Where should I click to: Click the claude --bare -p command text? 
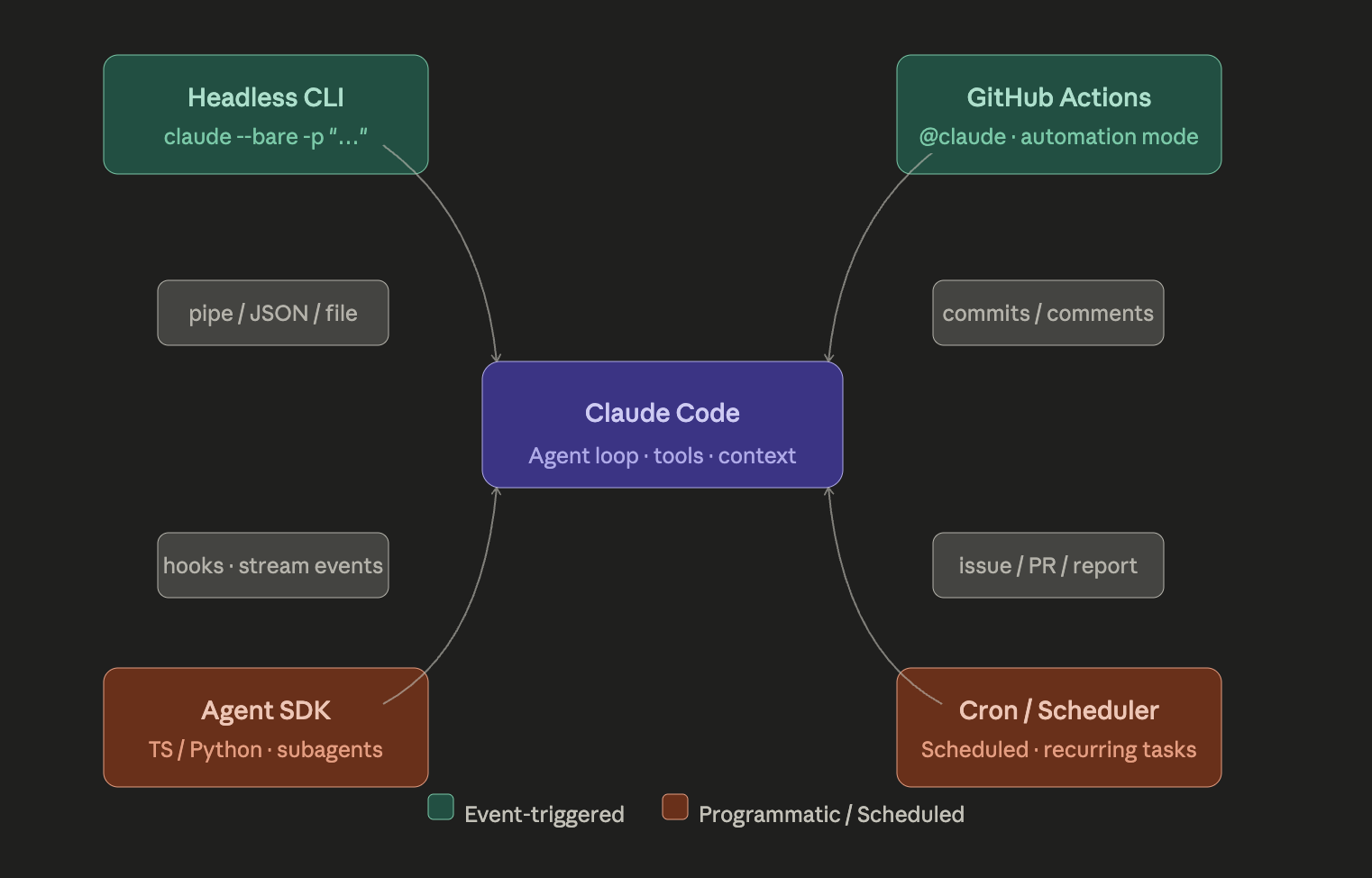(x=266, y=137)
